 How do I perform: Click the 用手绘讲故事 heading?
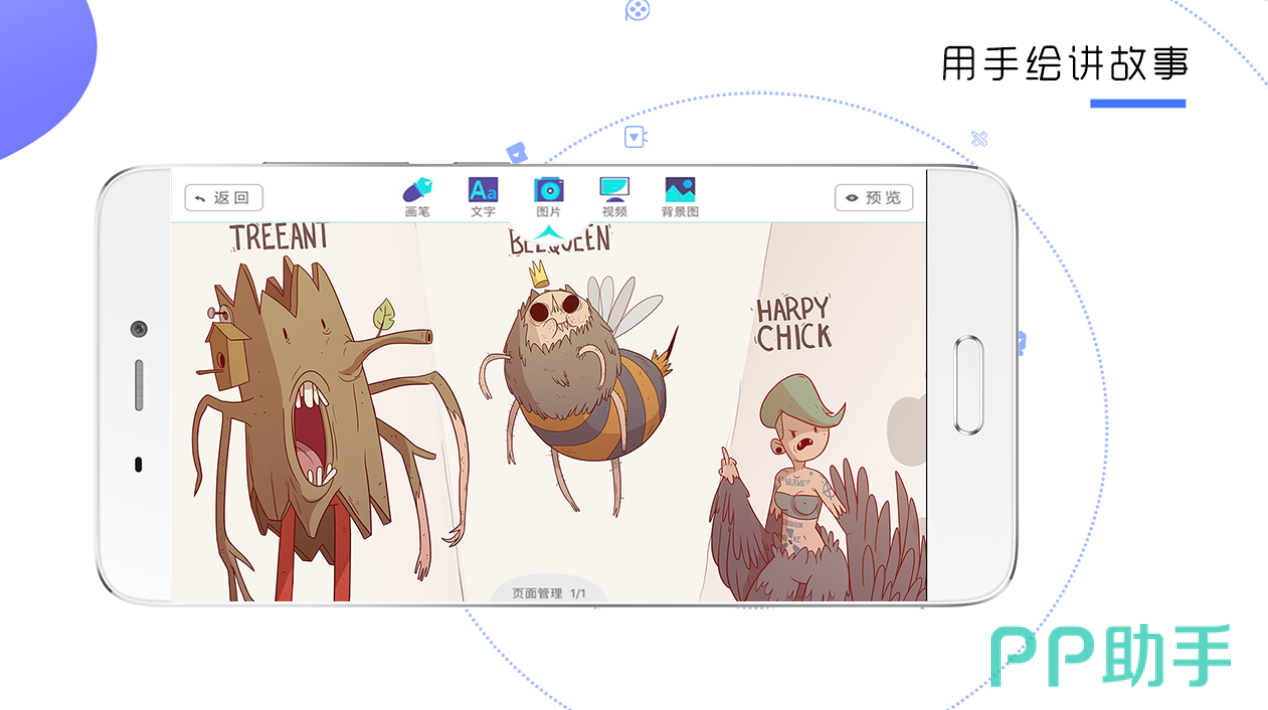(1065, 64)
